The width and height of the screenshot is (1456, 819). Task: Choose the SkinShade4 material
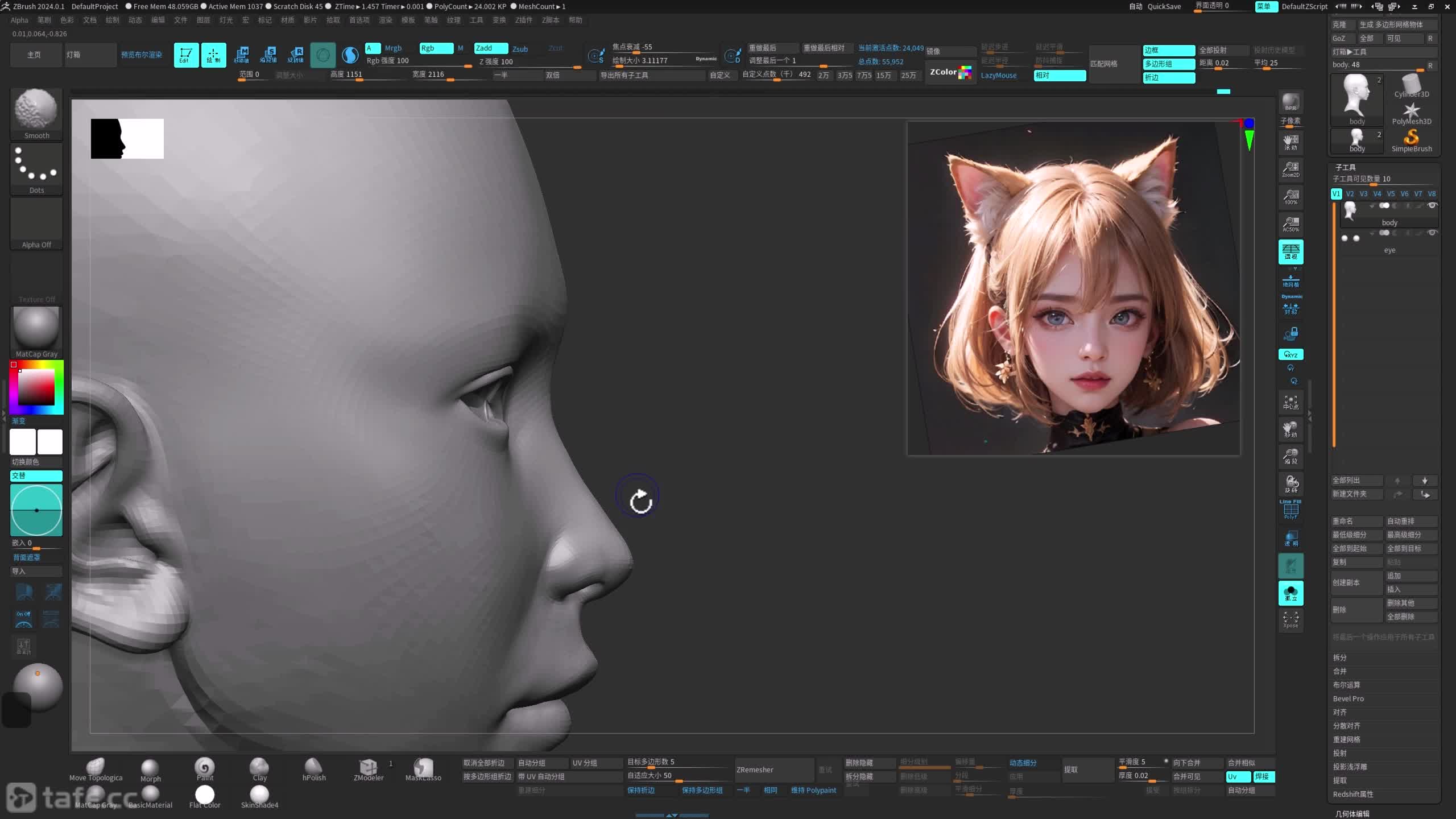point(259,797)
